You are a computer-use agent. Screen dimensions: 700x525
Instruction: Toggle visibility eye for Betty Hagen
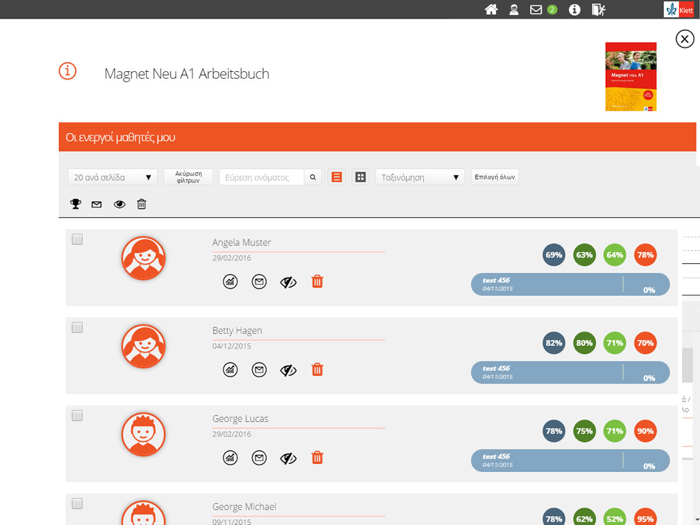[x=288, y=370]
